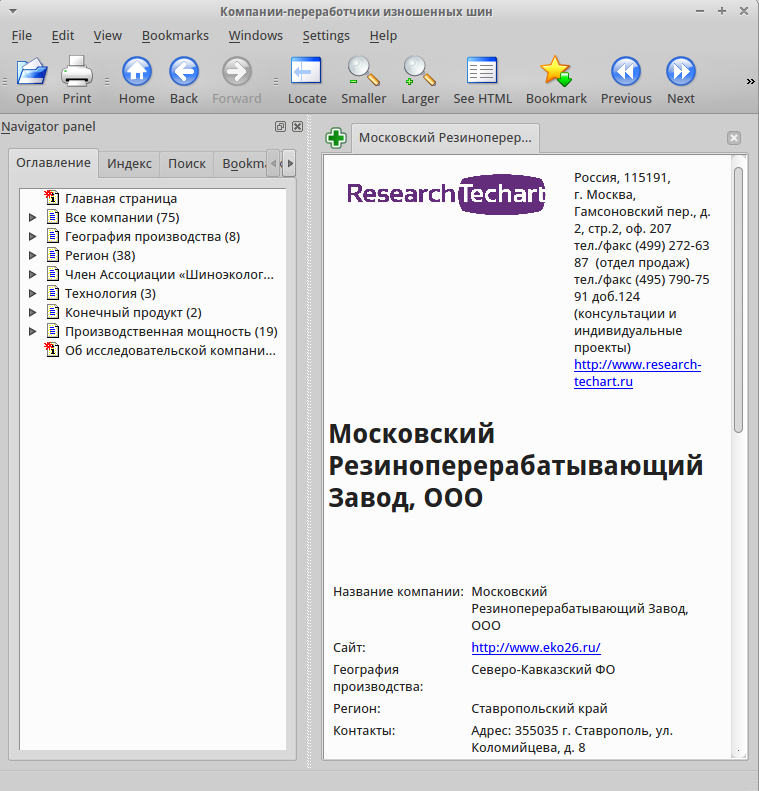
Task: Expand География производства (8) node
Action: [x=32, y=237]
